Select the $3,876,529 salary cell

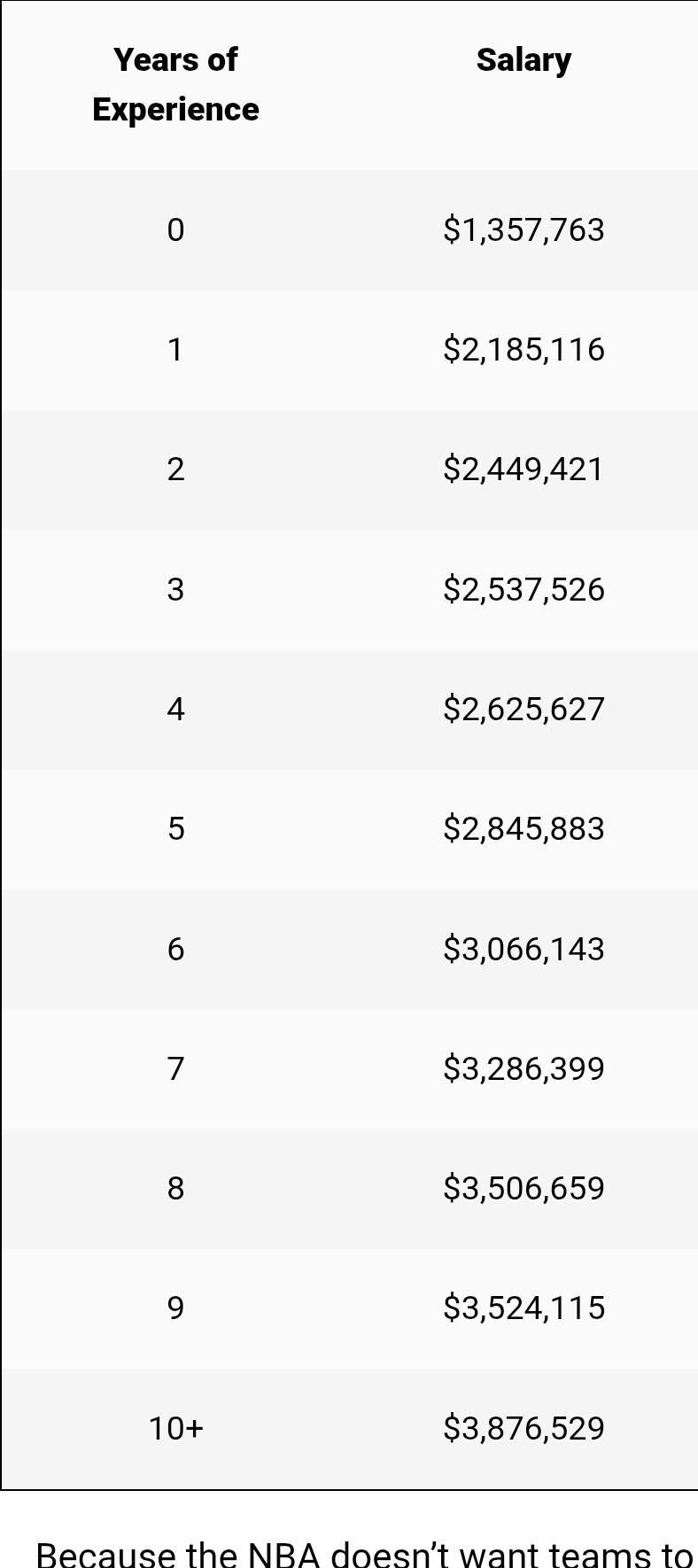523,1429
